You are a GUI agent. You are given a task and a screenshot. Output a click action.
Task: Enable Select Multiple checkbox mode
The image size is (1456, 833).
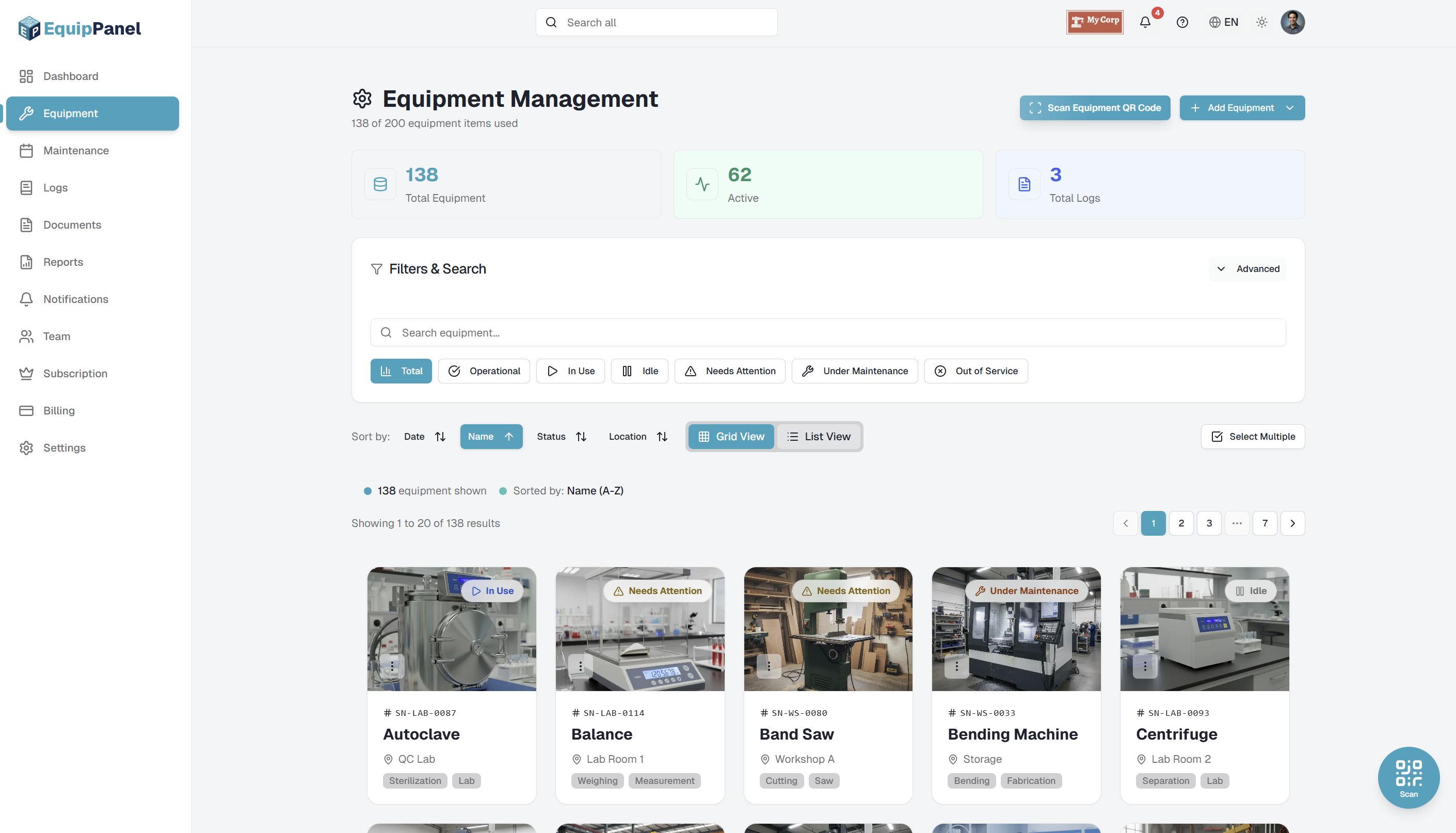(1252, 437)
